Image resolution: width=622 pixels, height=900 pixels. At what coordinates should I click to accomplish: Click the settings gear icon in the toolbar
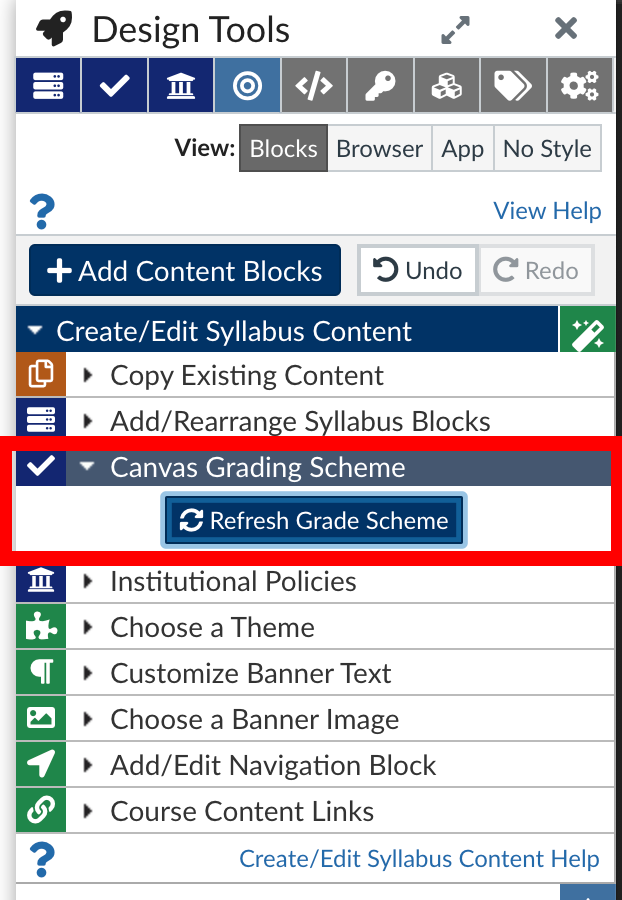pyautogui.click(x=580, y=85)
